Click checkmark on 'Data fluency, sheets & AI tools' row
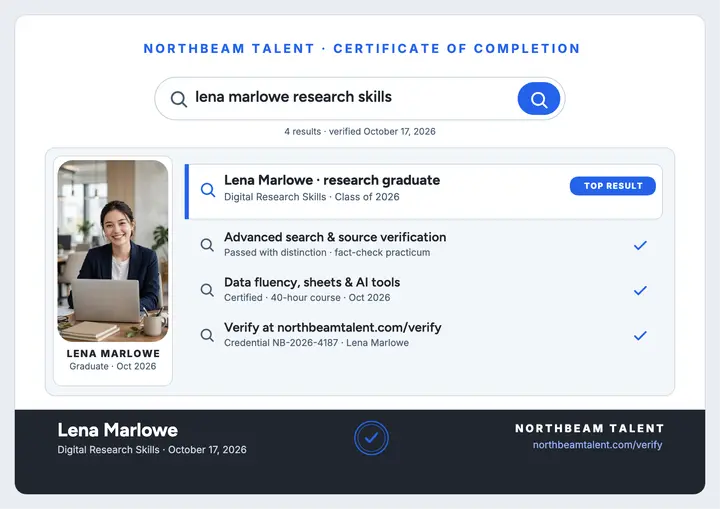Screen dimensions: 720x509 pyautogui.click(x=640, y=290)
